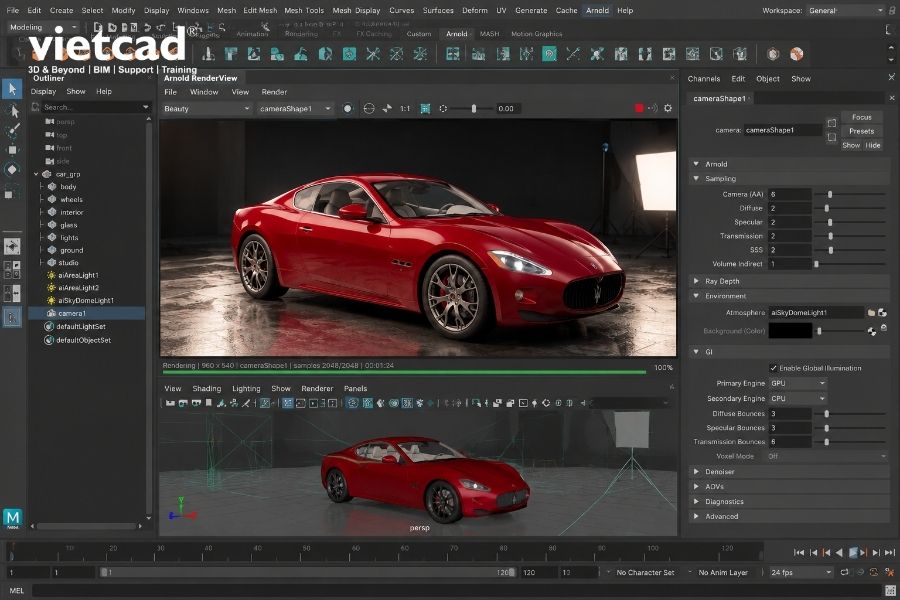Expand the Denoiser section
Image resolution: width=900 pixels, height=600 pixels.
(x=696, y=471)
